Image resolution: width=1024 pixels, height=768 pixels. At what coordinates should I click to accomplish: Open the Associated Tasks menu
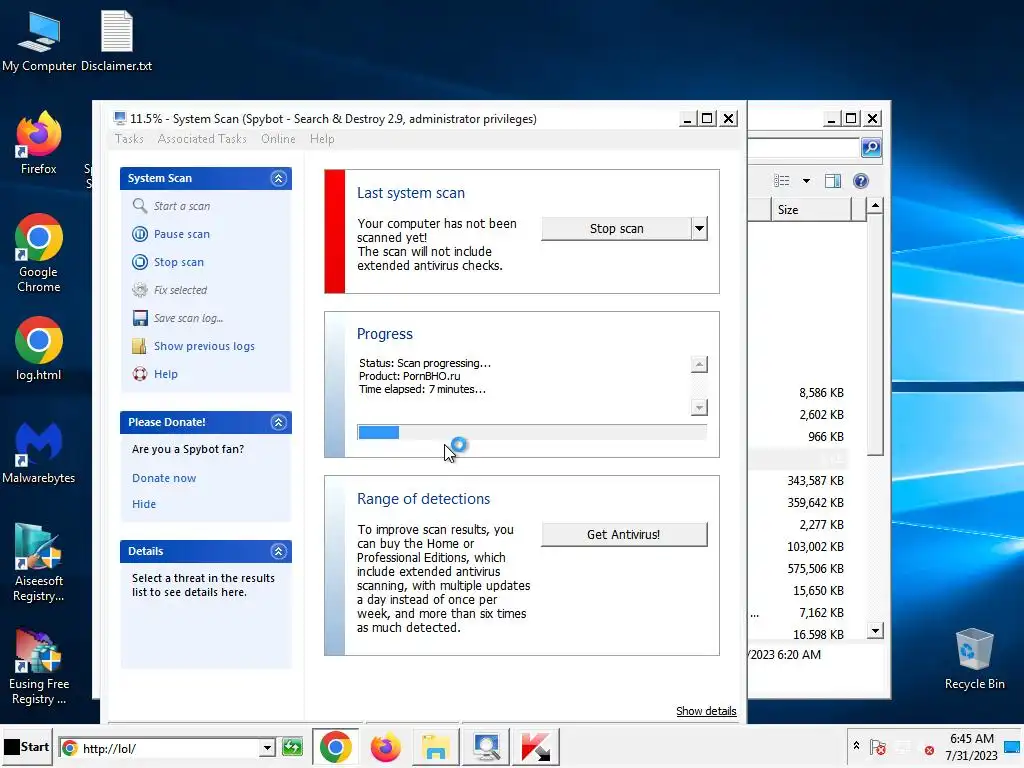coord(202,138)
